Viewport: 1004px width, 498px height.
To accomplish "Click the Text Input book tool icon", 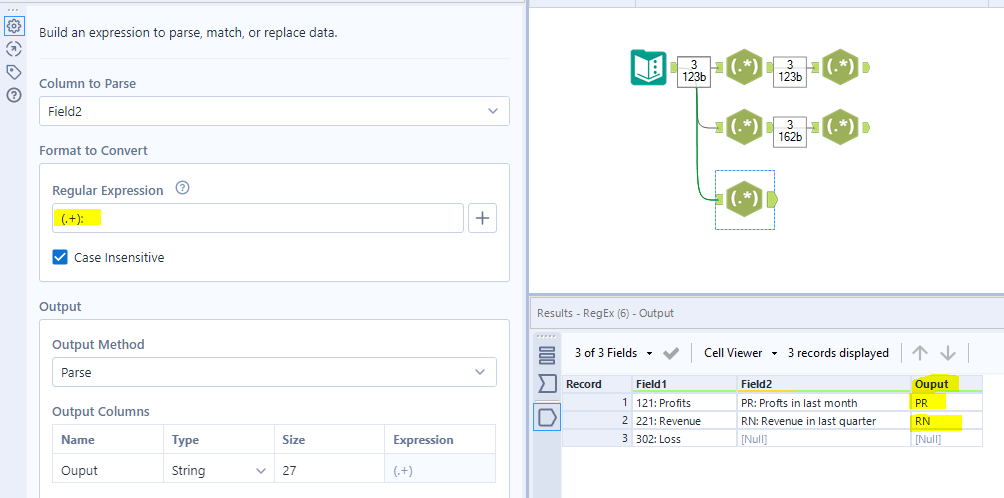I will tap(649, 68).
